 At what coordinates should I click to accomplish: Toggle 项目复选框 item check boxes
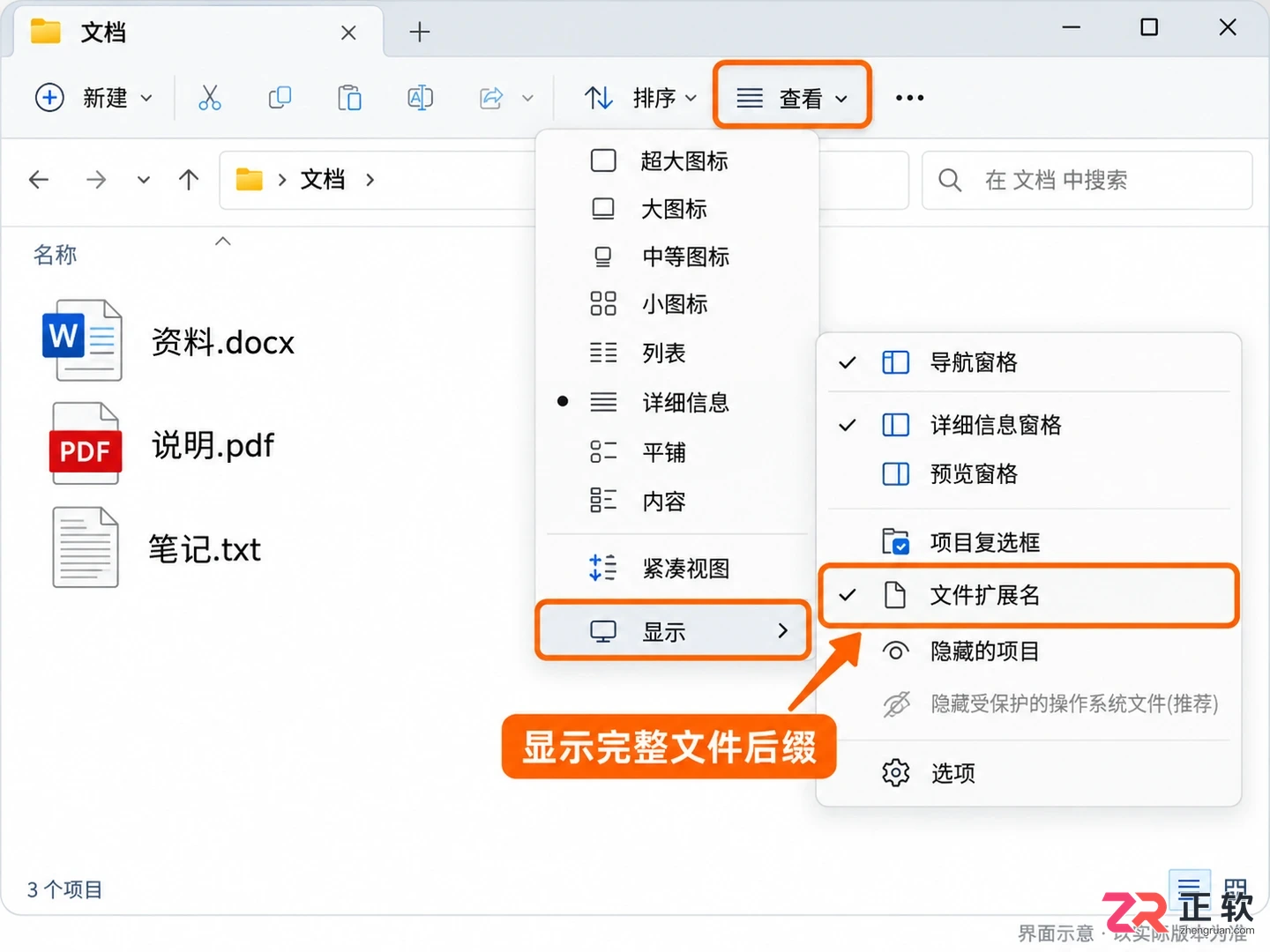click(x=1028, y=542)
